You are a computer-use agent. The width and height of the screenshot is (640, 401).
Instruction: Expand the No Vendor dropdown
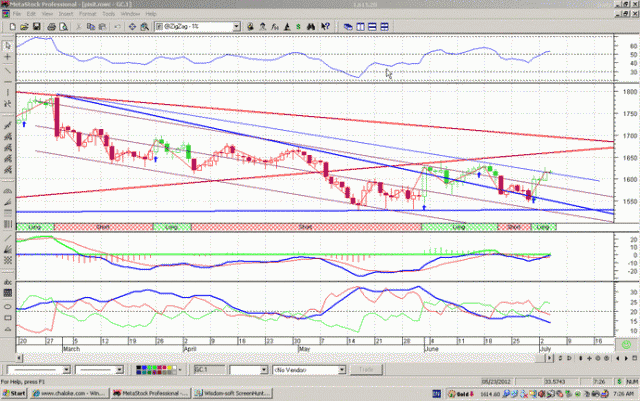pyautogui.click(x=340, y=369)
